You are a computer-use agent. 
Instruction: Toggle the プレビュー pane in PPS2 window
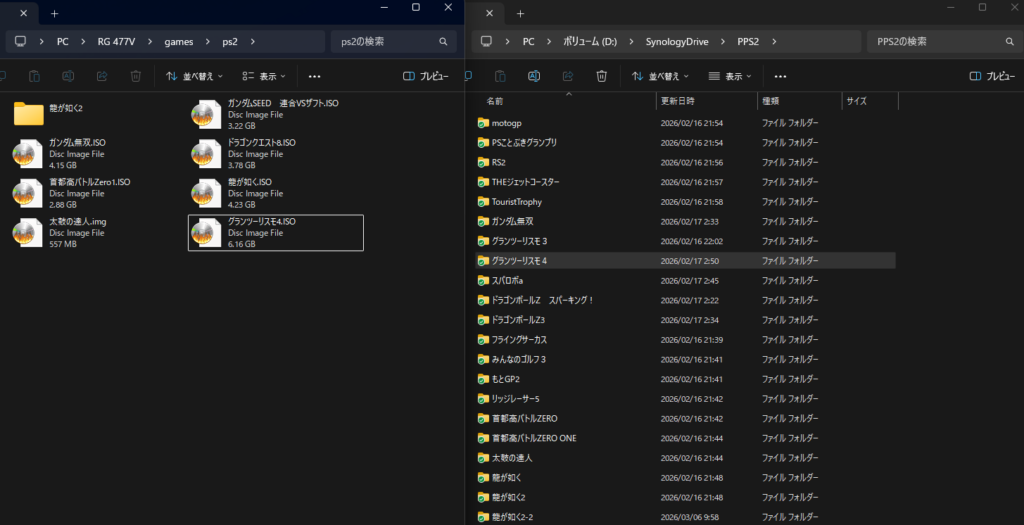tap(992, 76)
